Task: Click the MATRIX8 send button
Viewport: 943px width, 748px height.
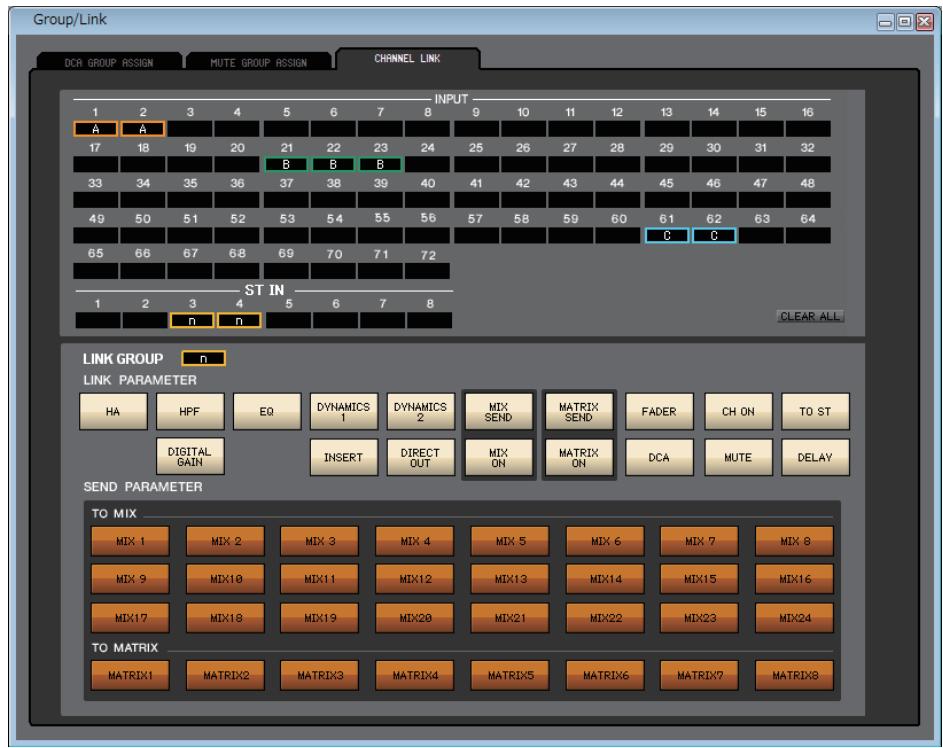Action: click(794, 675)
